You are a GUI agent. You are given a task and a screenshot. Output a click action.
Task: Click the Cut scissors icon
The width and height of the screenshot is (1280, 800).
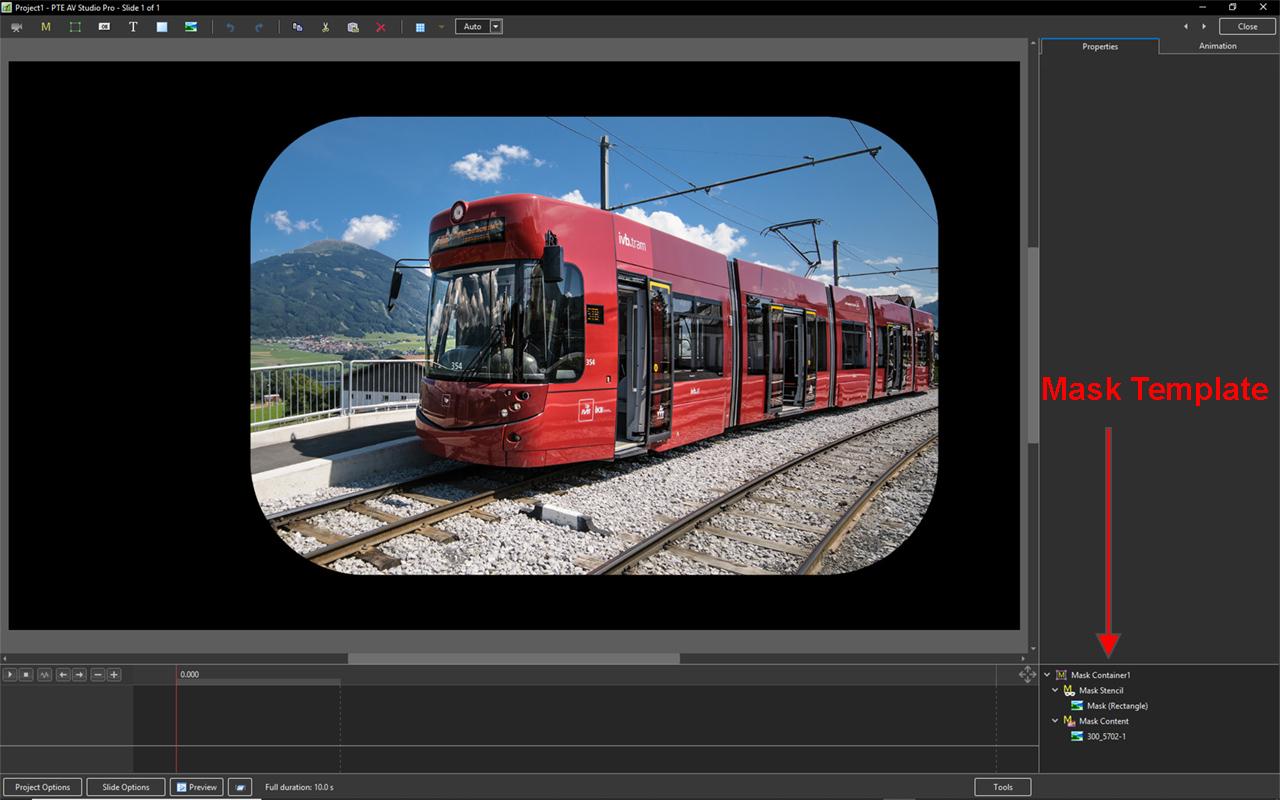pos(325,27)
